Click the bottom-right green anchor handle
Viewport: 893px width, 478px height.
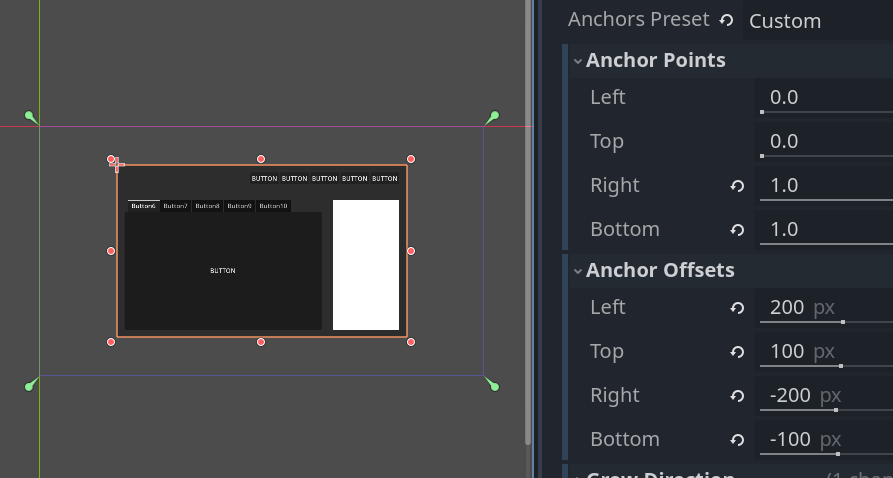tap(492, 384)
